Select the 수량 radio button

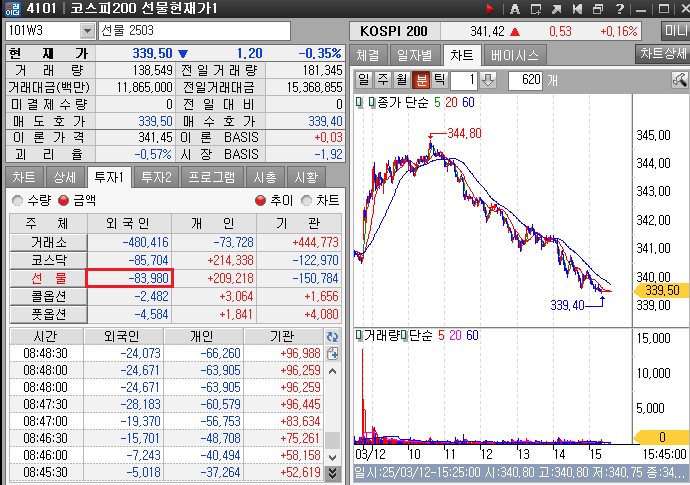[18, 201]
